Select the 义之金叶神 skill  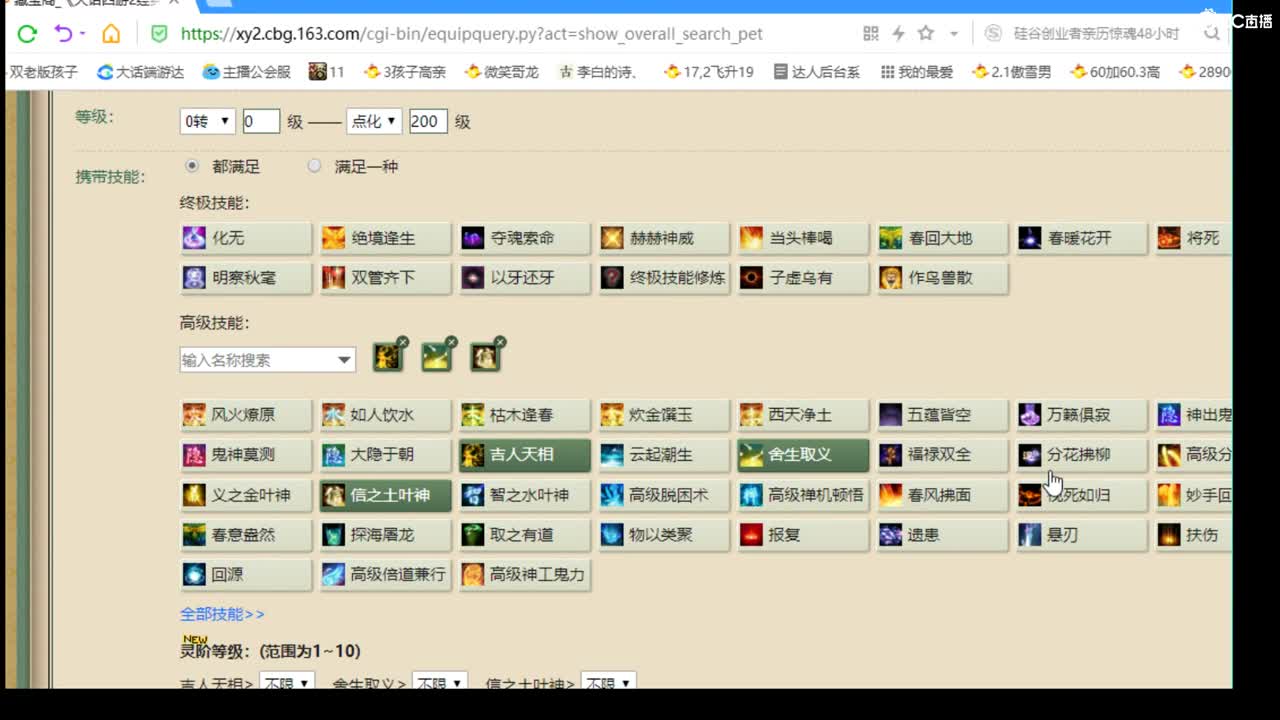(246, 495)
